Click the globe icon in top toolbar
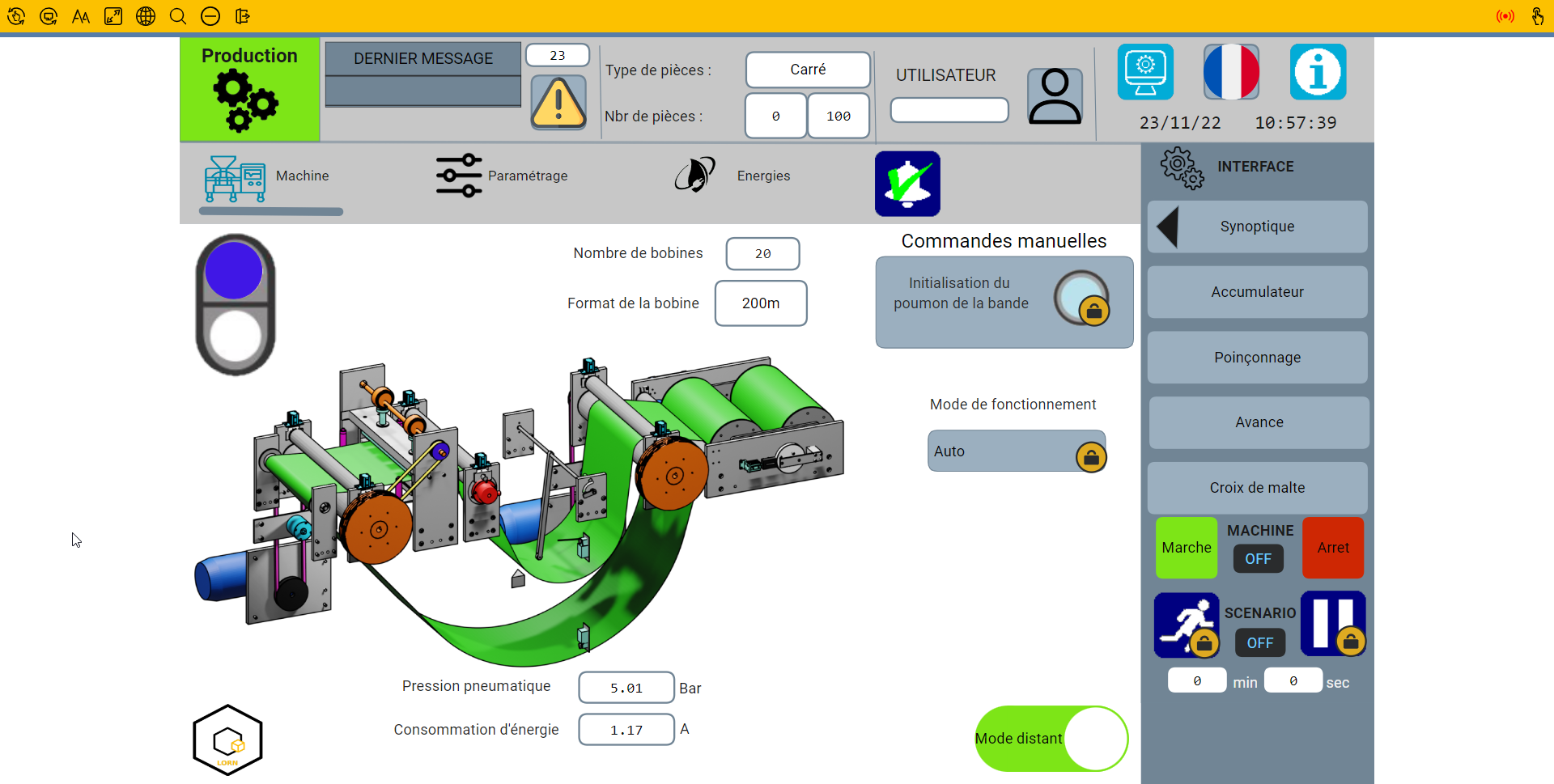The height and width of the screenshot is (784, 1554). click(146, 16)
